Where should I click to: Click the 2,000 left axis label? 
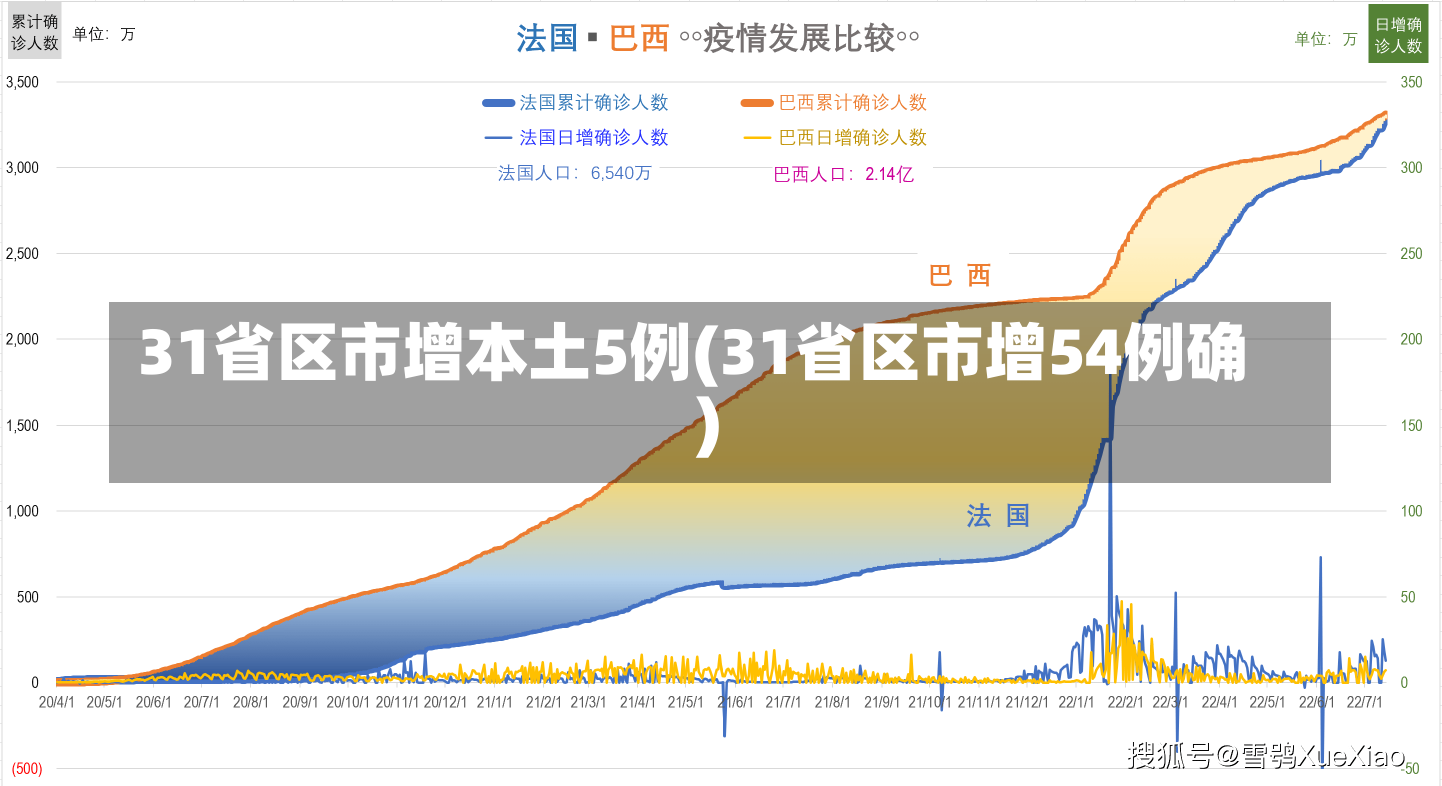23,339
